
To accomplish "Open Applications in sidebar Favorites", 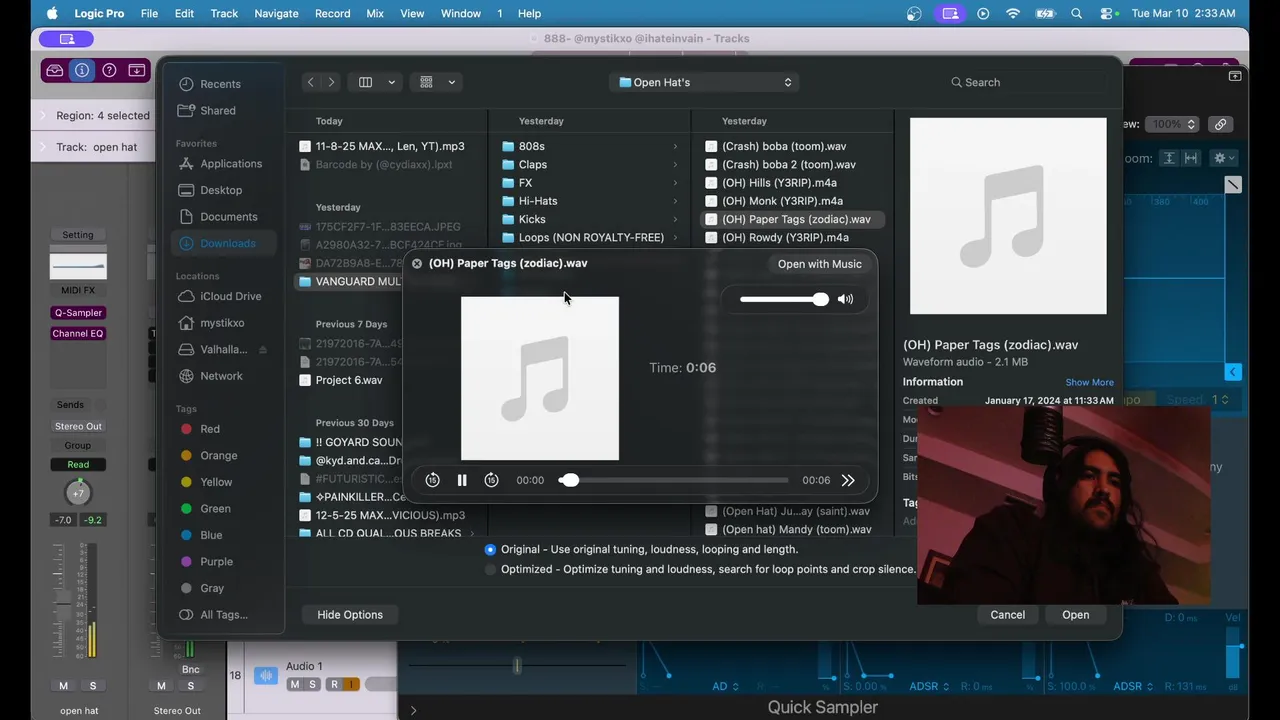I will coord(231,164).
